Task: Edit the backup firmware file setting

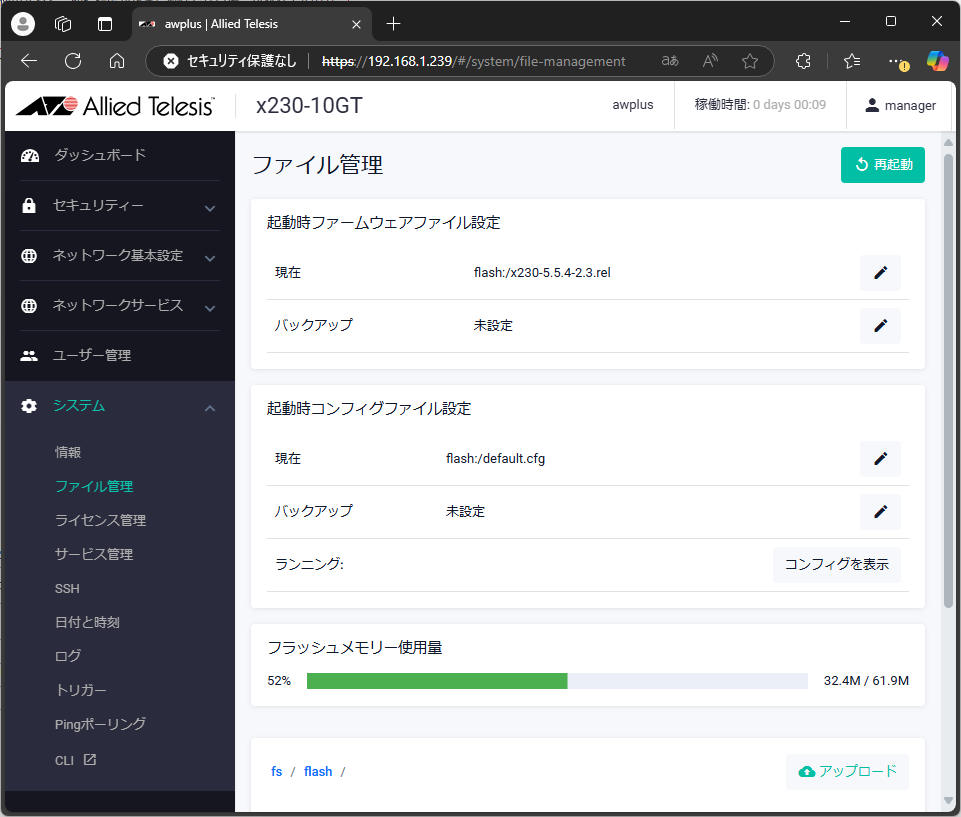Action: (x=880, y=325)
